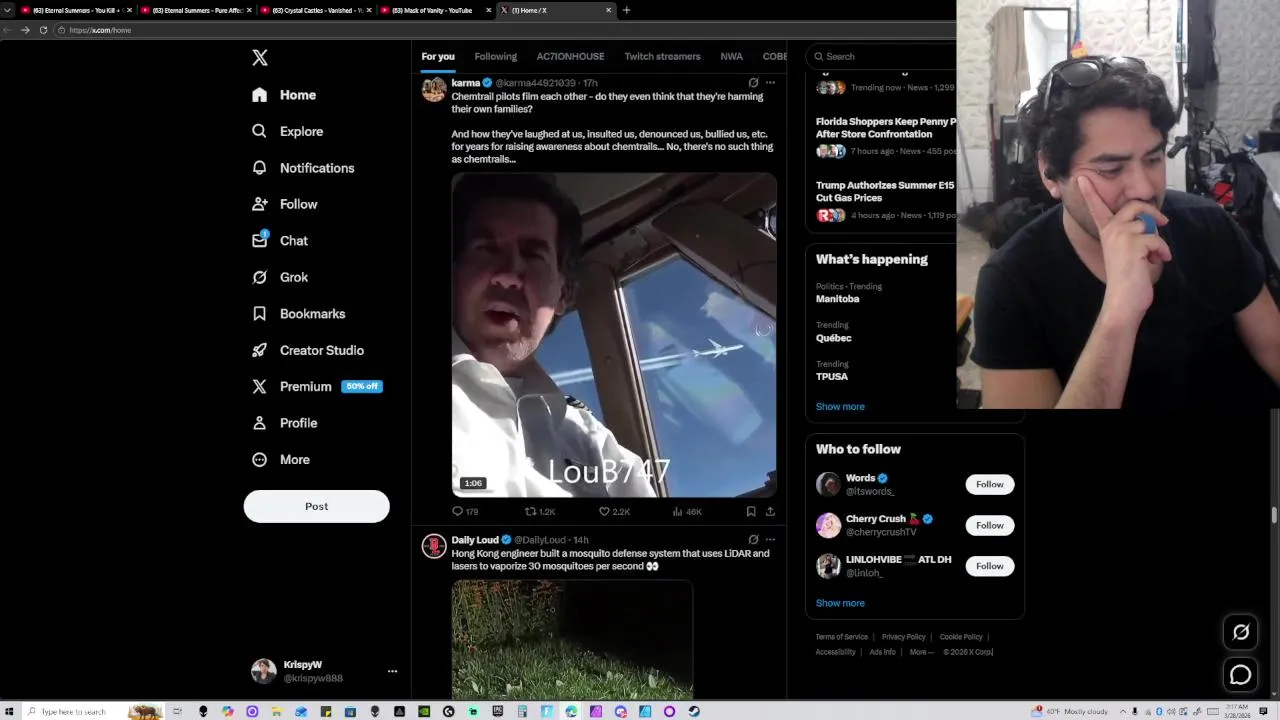Open Steam from the taskbar
The image size is (1280, 720).
tap(694, 711)
